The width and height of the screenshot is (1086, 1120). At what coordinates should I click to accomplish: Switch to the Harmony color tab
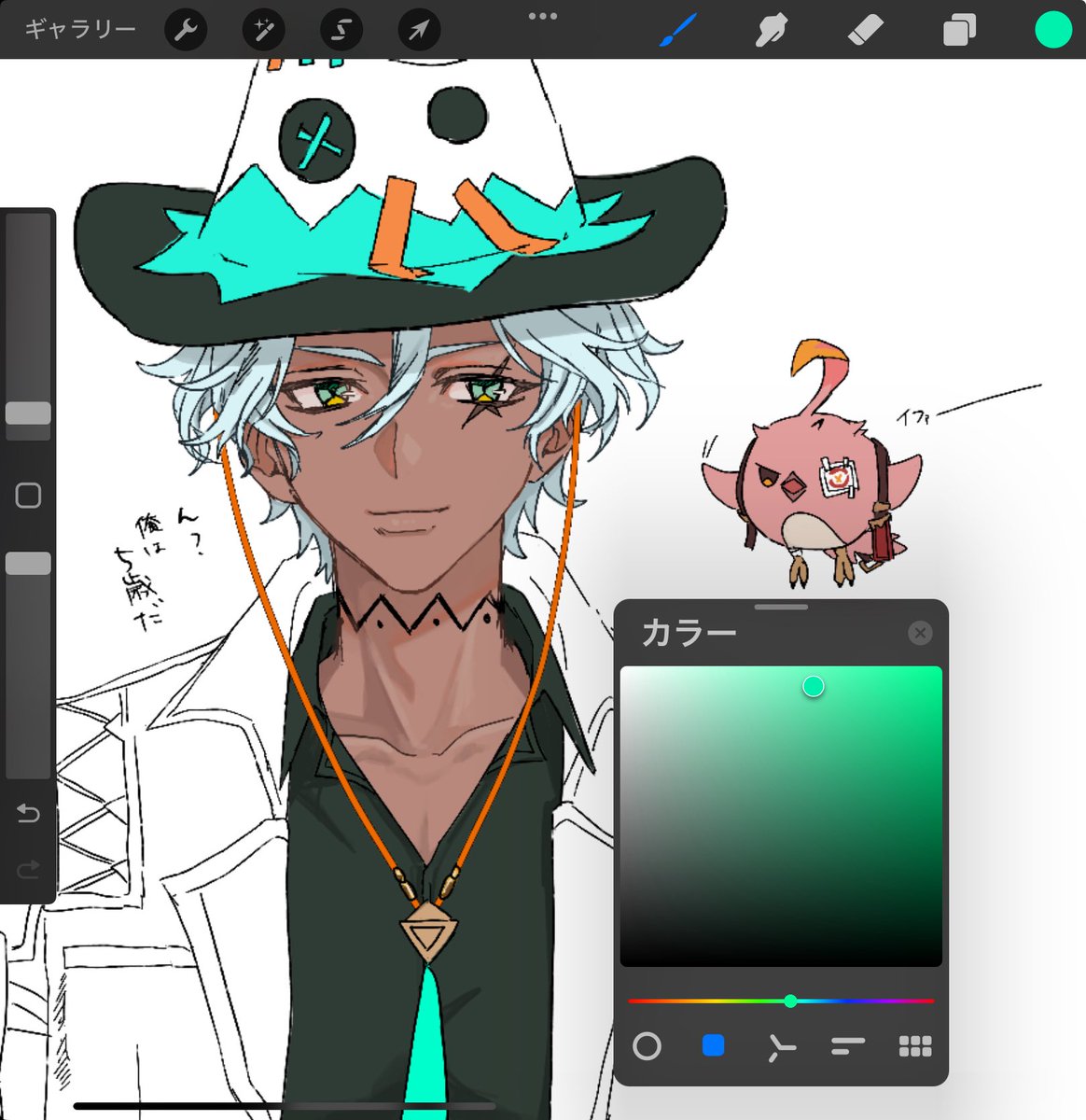pos(781,1047)
